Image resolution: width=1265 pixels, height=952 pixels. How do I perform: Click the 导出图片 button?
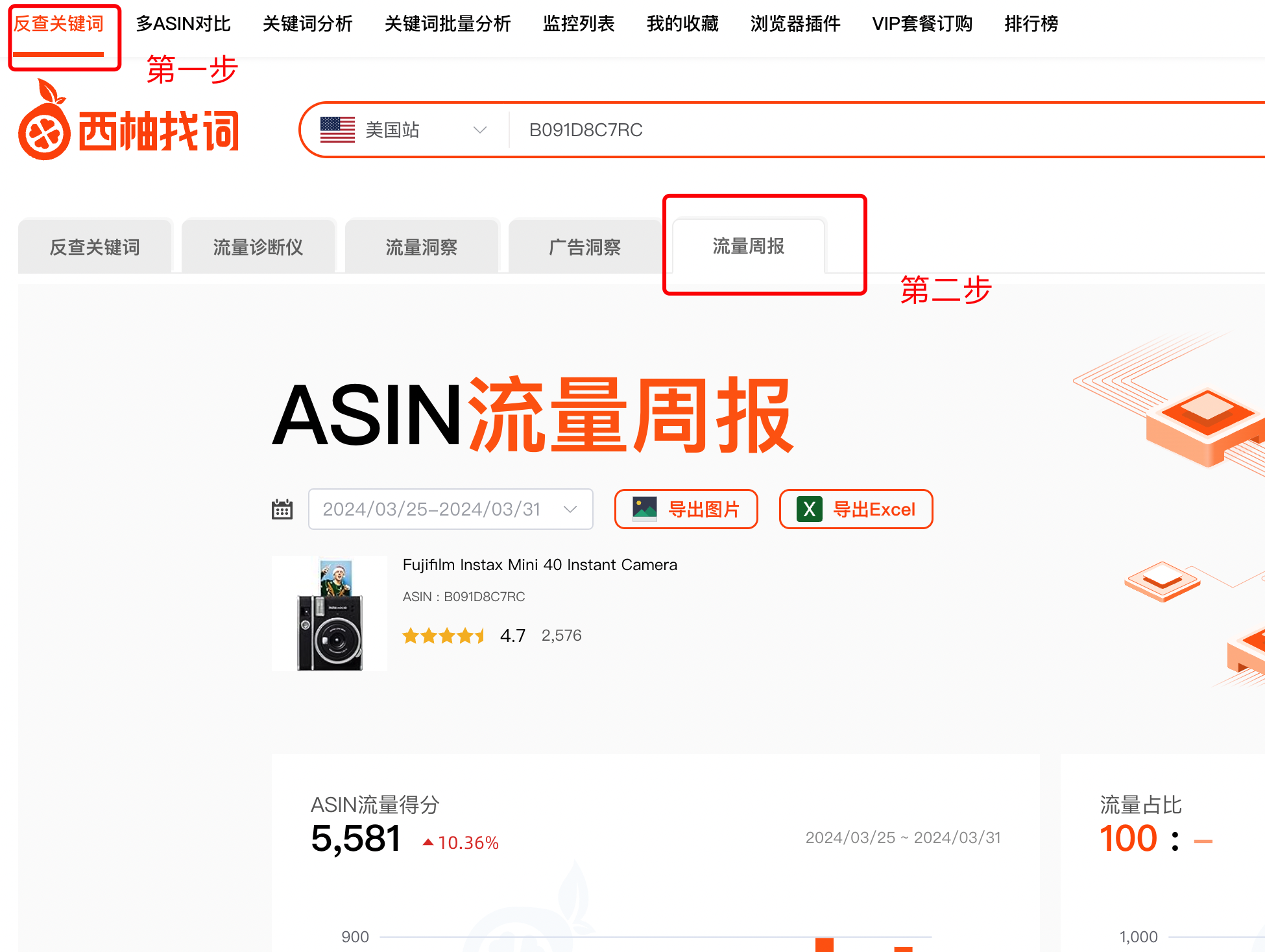click(x=686, y=509)
